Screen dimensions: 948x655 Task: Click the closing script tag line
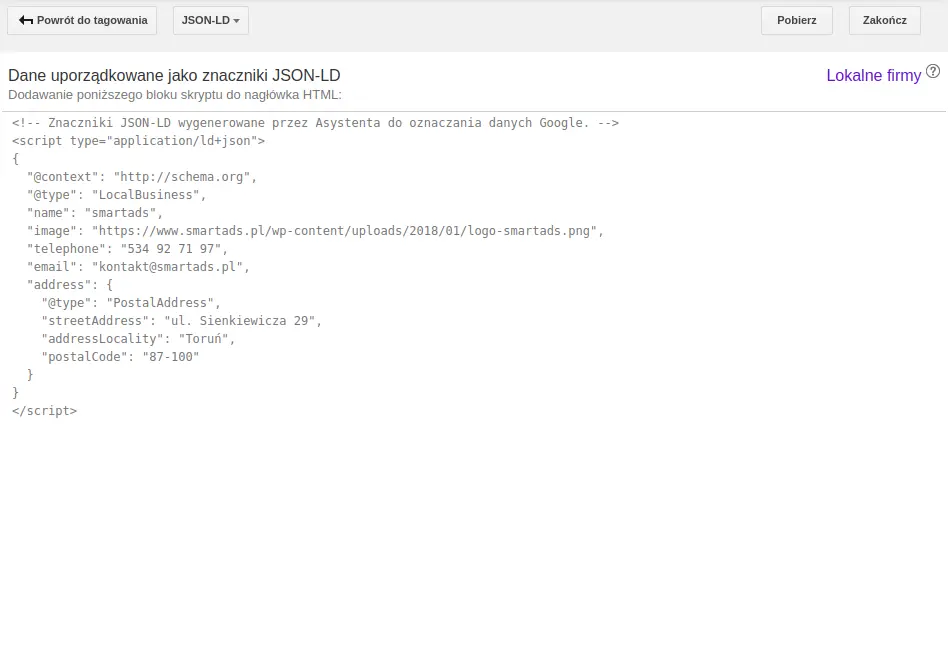(44, 411)
